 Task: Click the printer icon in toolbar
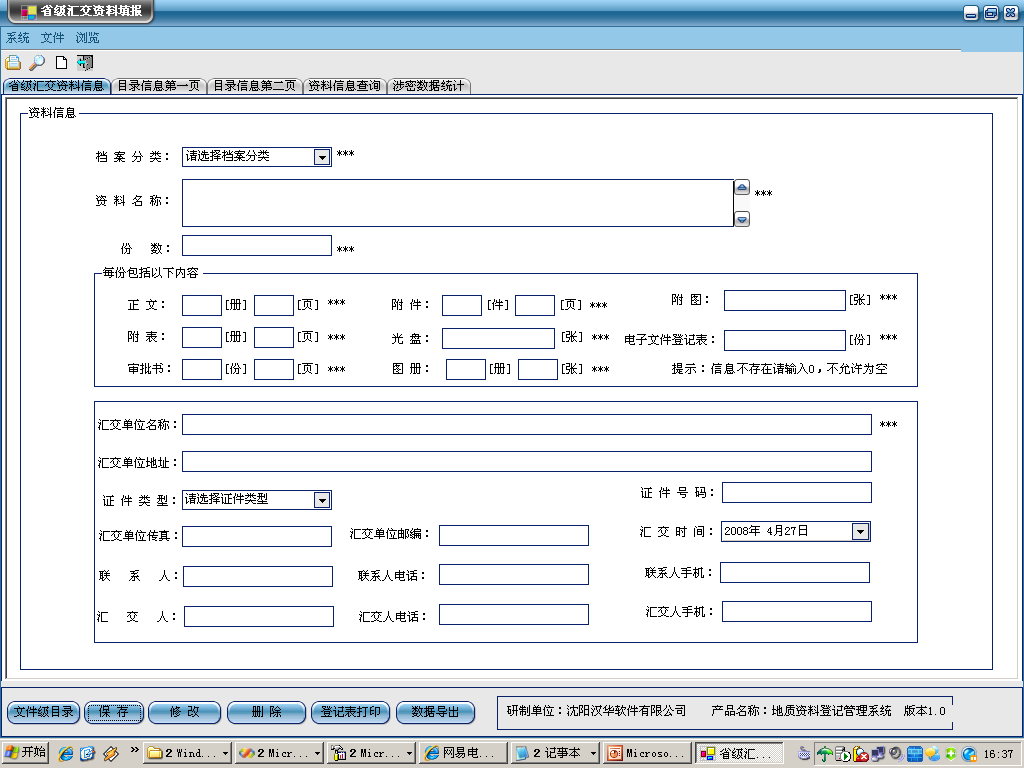[13, 63]
